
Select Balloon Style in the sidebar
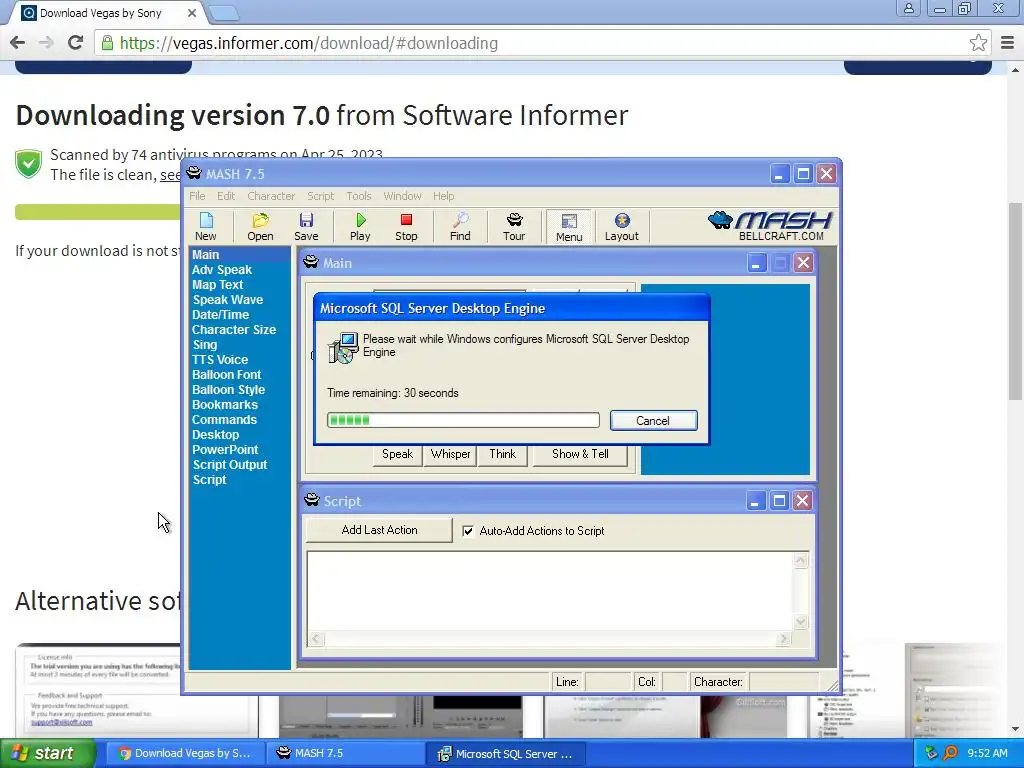[x=229, y=390]
